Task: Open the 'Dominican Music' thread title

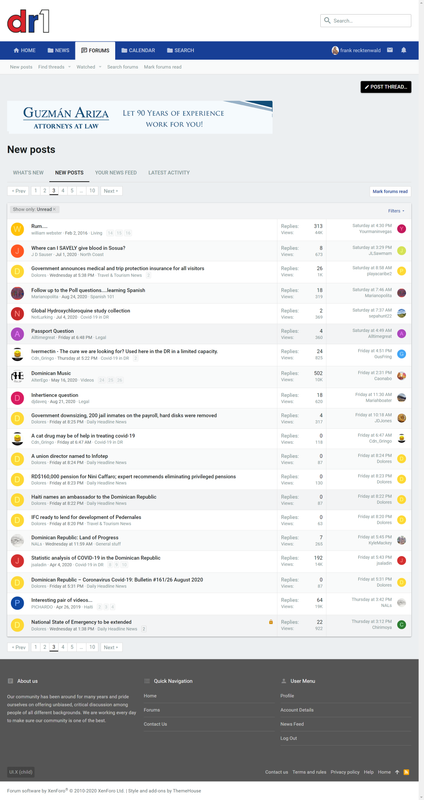Action: (x=51, y=373)
